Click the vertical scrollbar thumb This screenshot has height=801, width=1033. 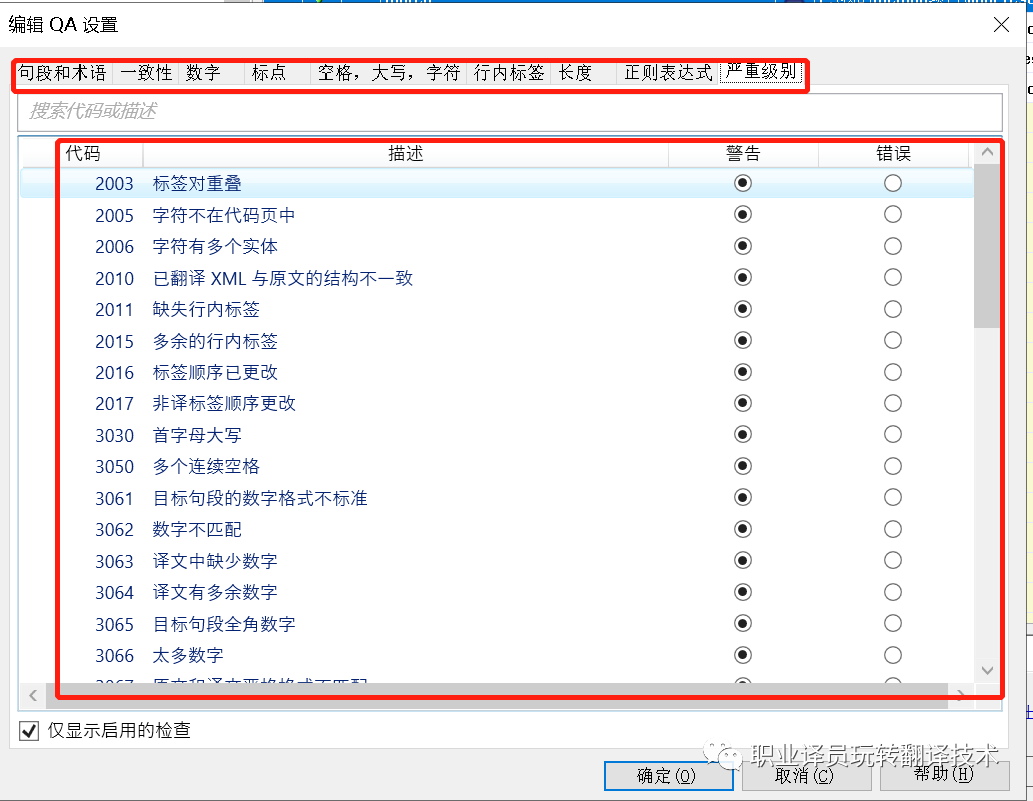click(x=987, y=246)
